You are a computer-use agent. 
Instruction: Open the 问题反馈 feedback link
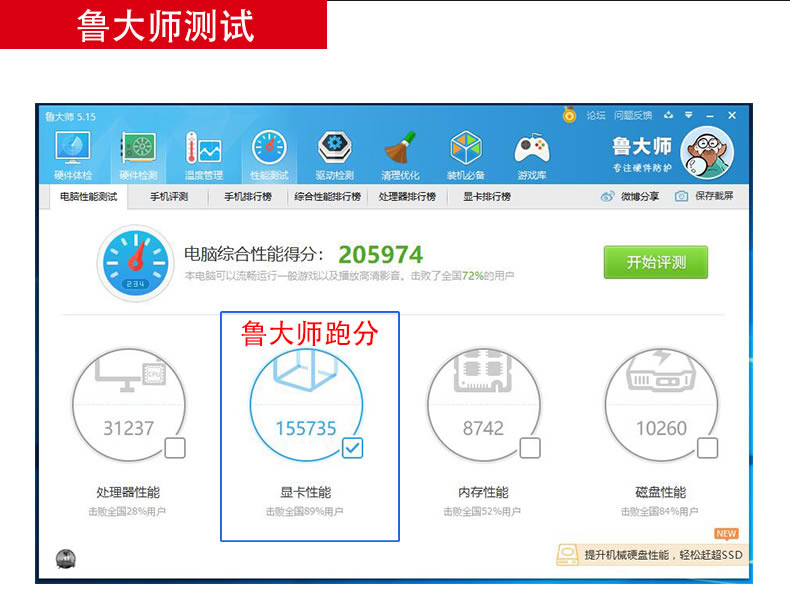pyautogui.click(x=633, y=115)
